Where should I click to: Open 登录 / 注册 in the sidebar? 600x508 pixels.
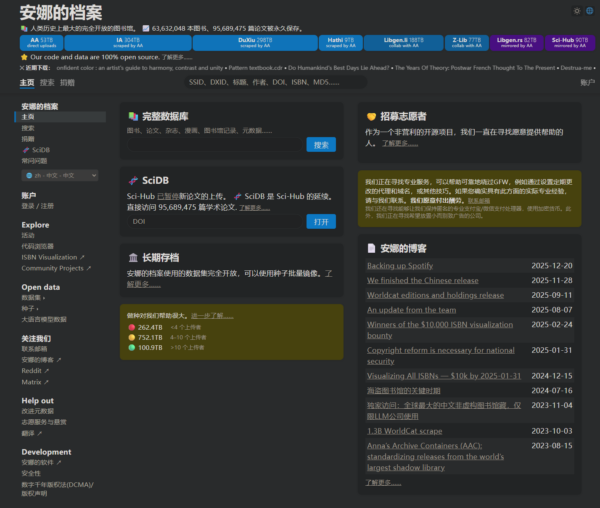pyautogui.click(x=38, y=206)
